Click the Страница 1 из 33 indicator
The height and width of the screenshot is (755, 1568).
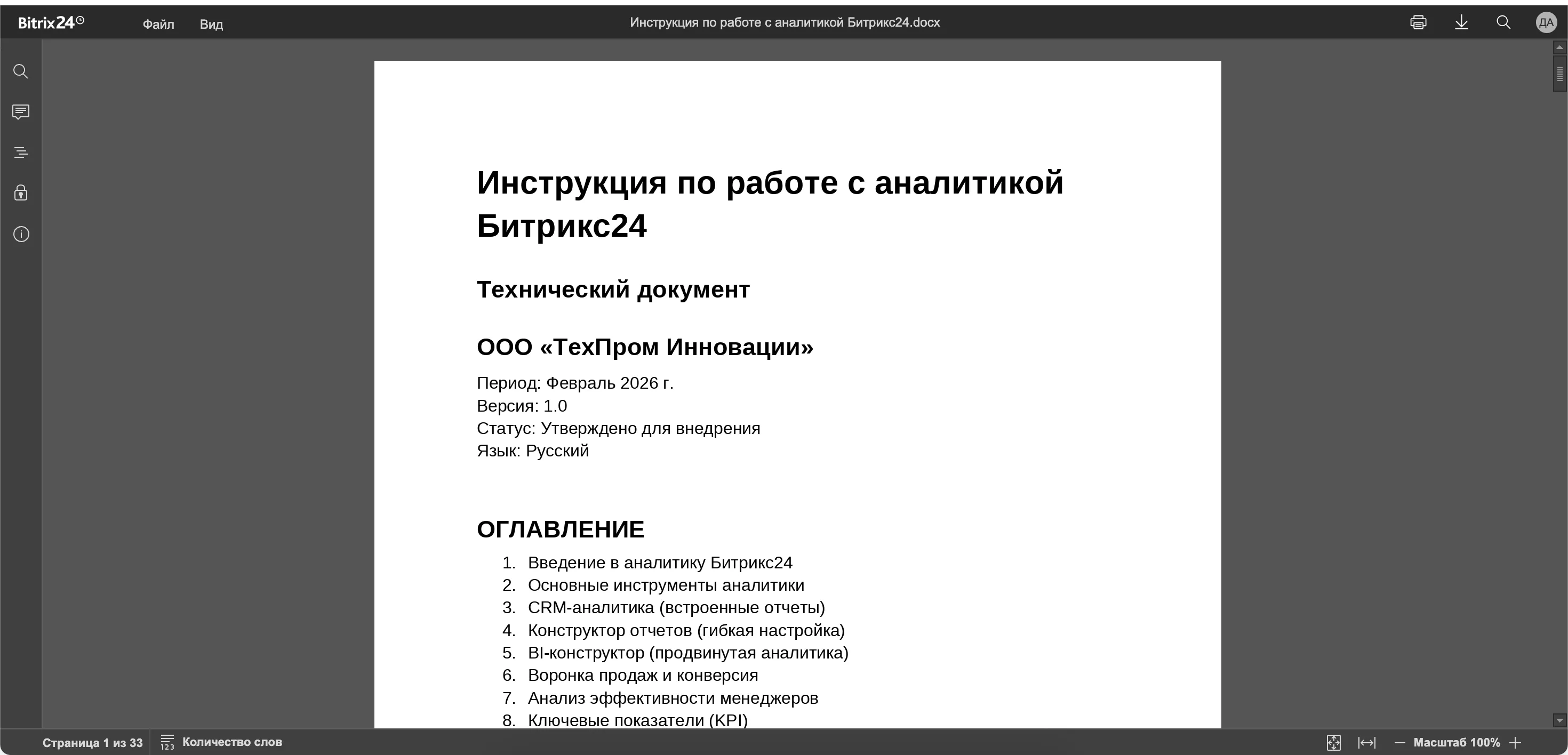tap(92, 742)
